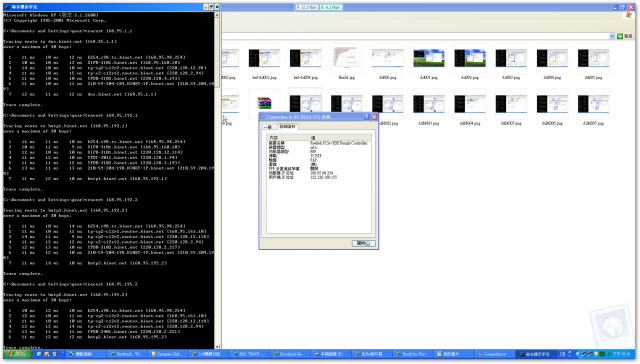Switch to the 一般 tab in Connection dialog
Viewport: 640px width, 364px height.
(269, 127)
